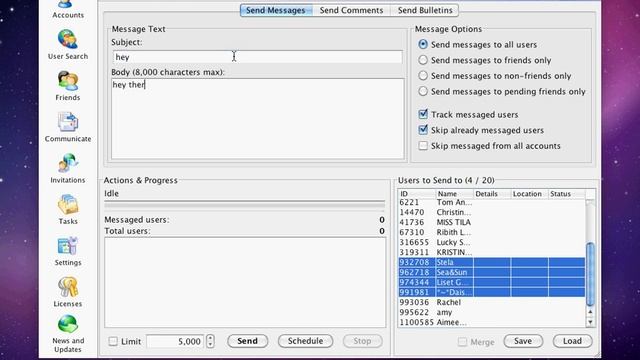This screenshot has width=640, height=360.
Task: Click the Details column header
Action: [x=492, y=194]
